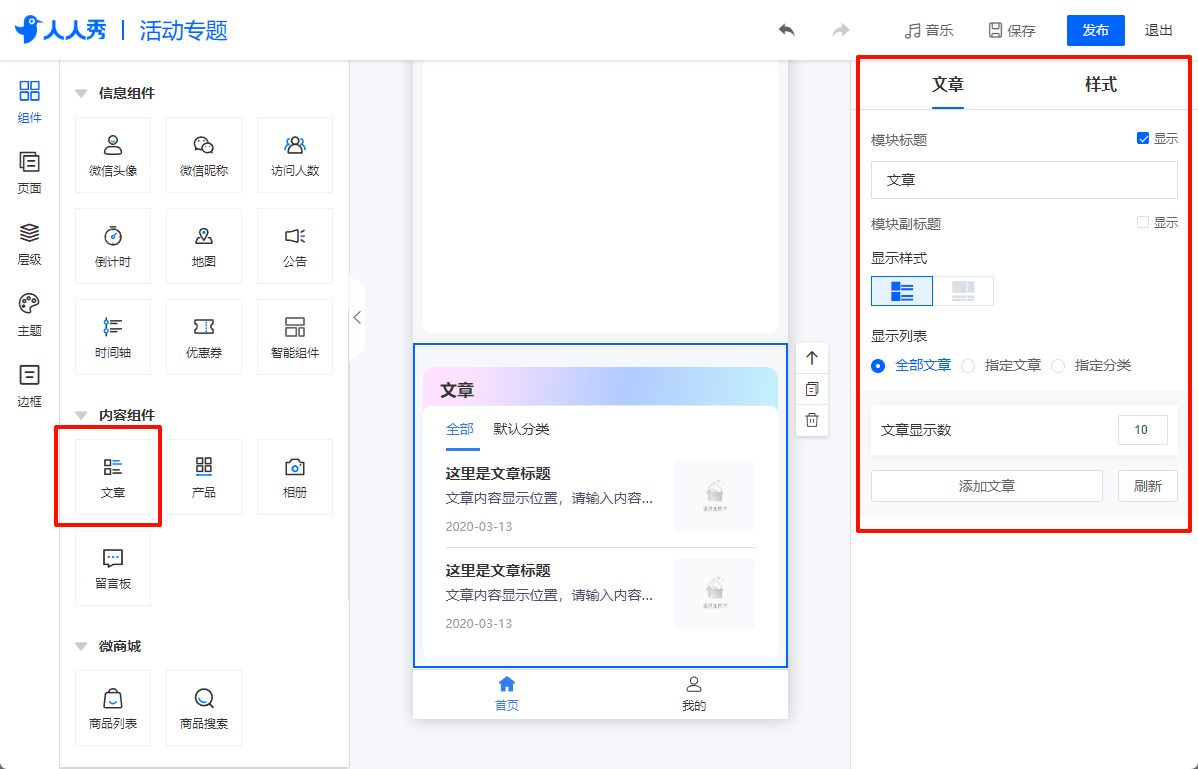Insert the 时间轴 timeline component
Screen dimensions: 1198x769
click(x=113, y=337)
